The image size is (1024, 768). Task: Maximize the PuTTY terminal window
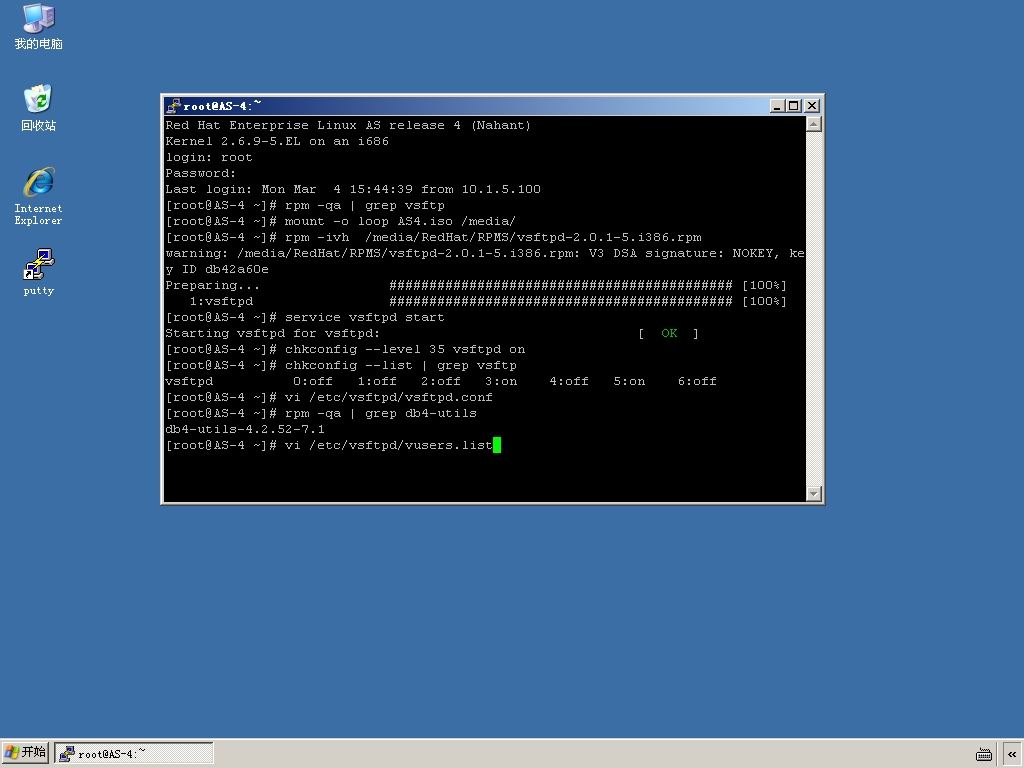[793, 106]
